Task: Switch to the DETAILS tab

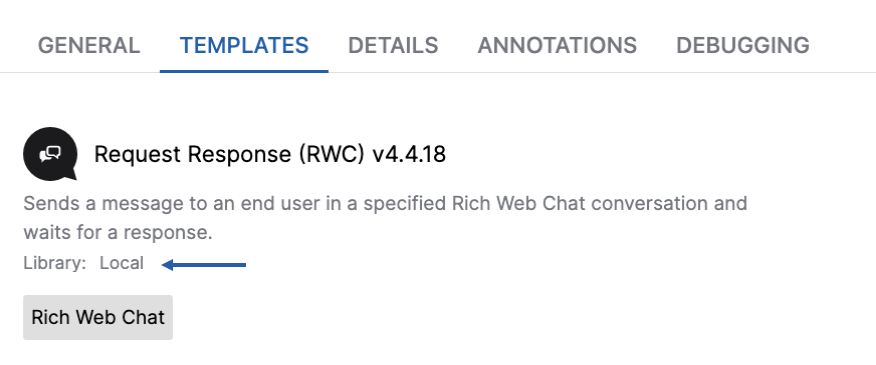Action: pos(393,45)
